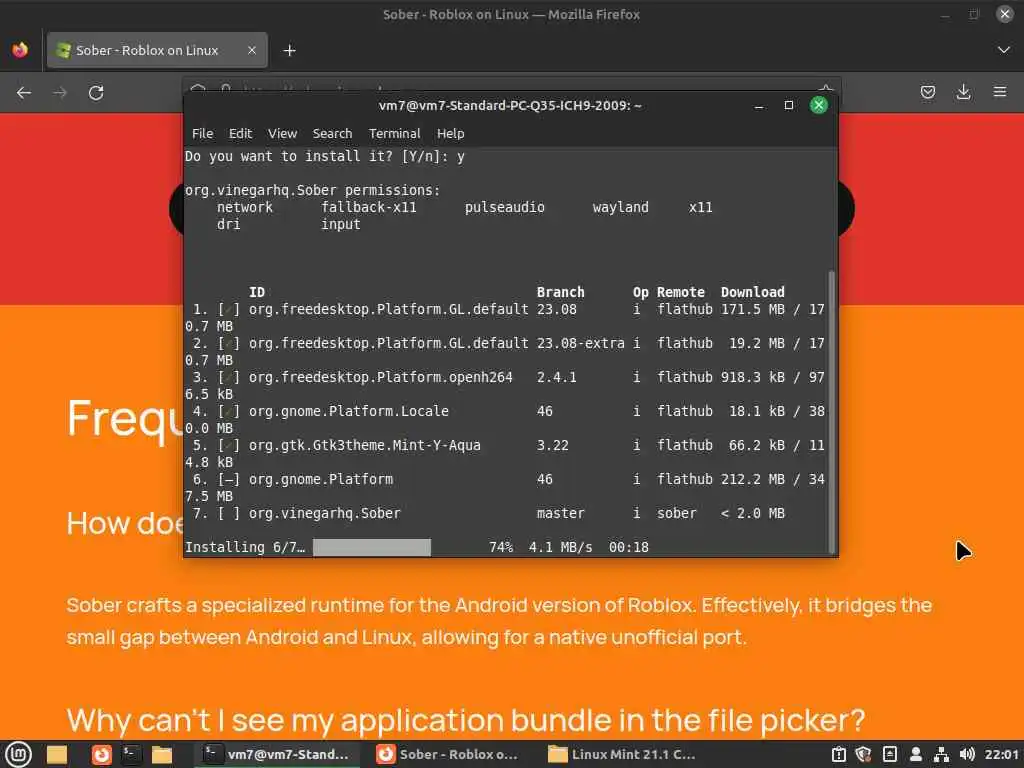
Task: Open the notes tray icon
Action: pos(889,754)
